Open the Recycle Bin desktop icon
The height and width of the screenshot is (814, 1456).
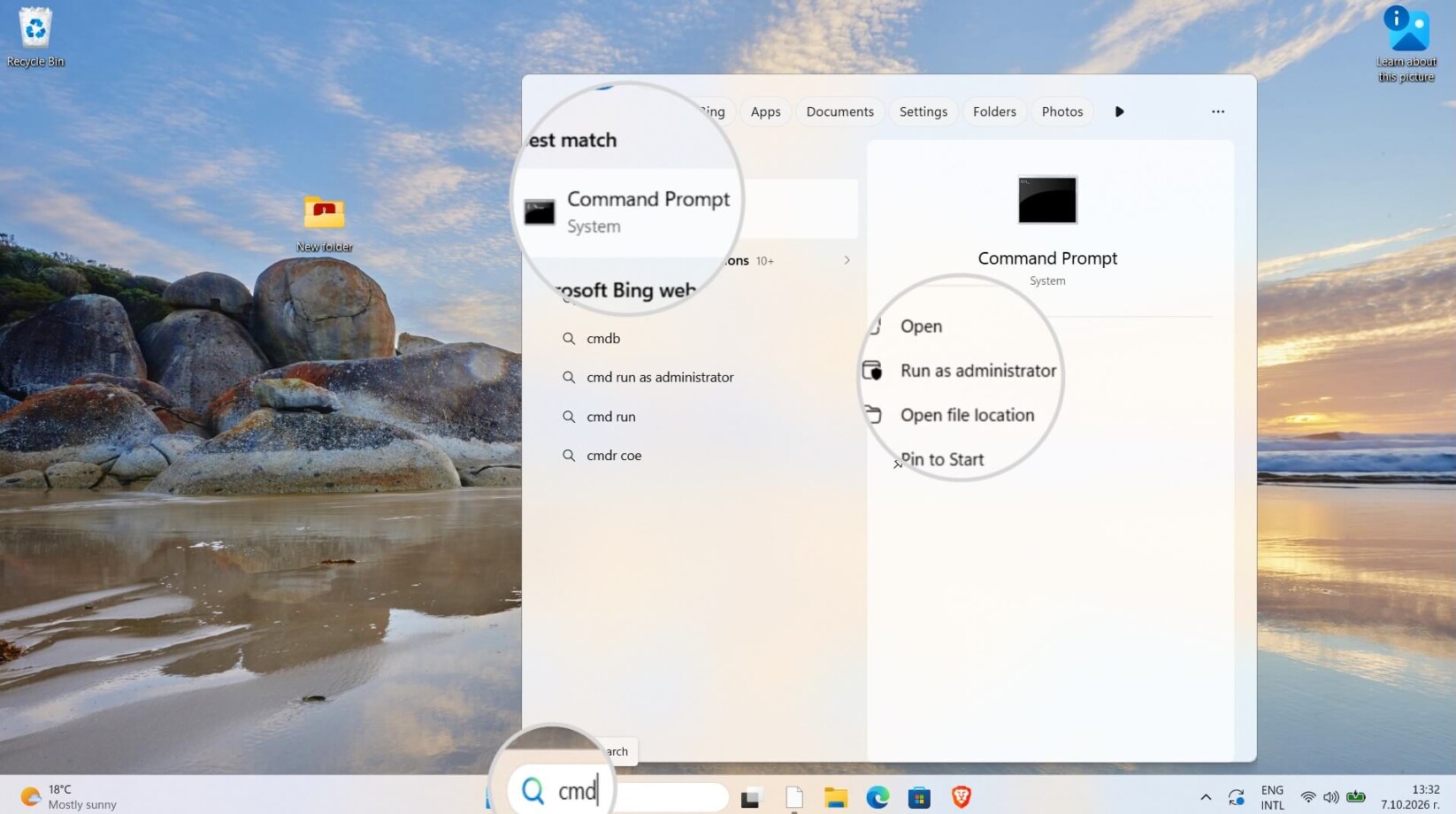35,37
